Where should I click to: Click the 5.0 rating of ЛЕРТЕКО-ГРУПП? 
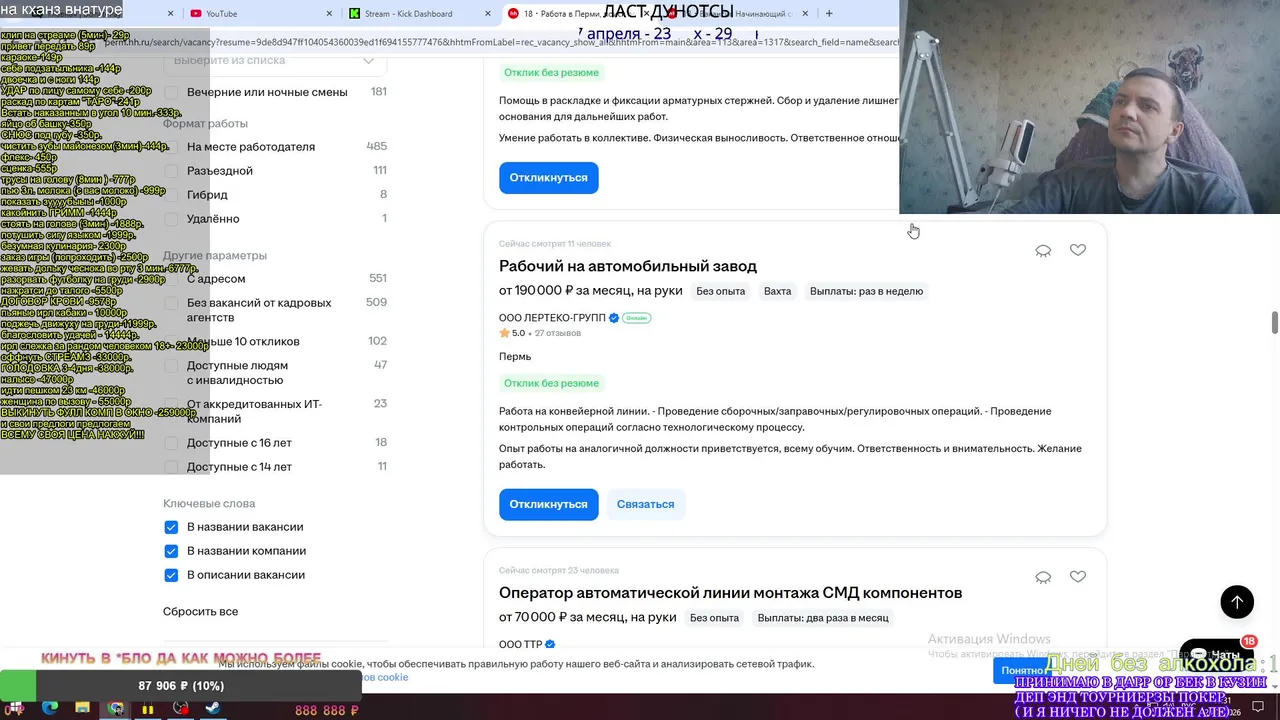[512, 333]
